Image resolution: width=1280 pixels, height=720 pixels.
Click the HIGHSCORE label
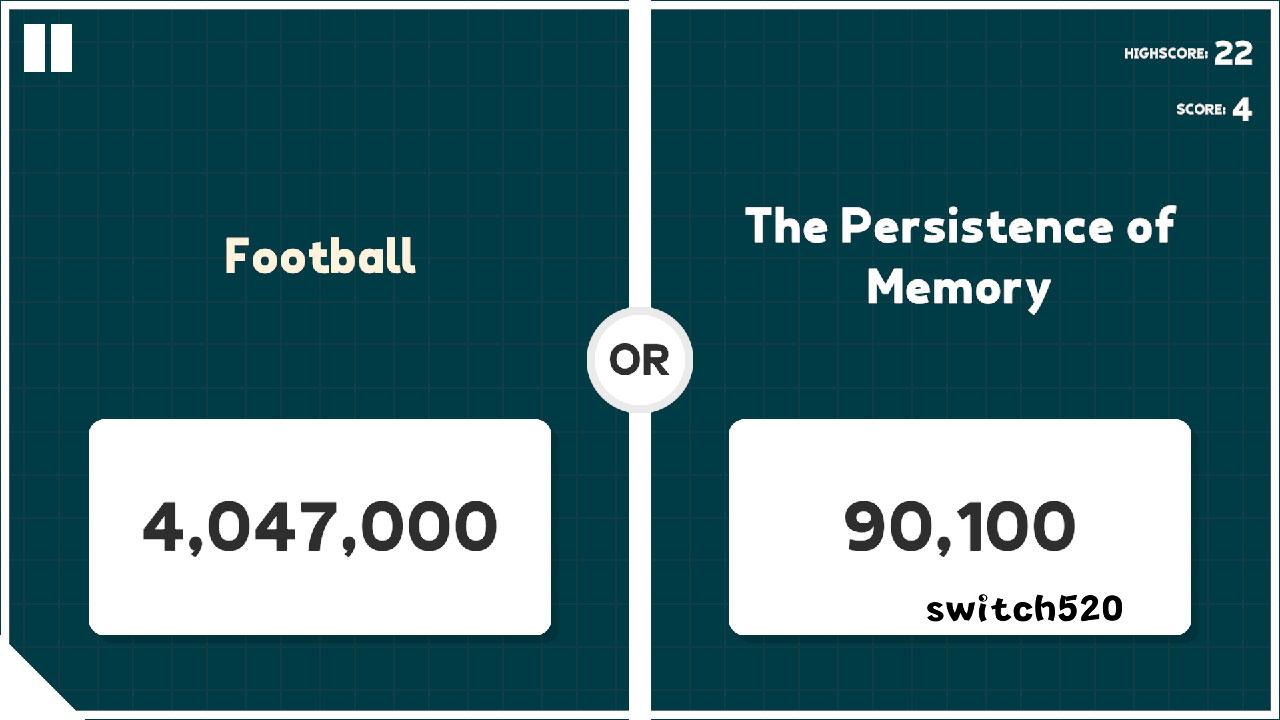pyautogui.click(x=1166, y=54)
